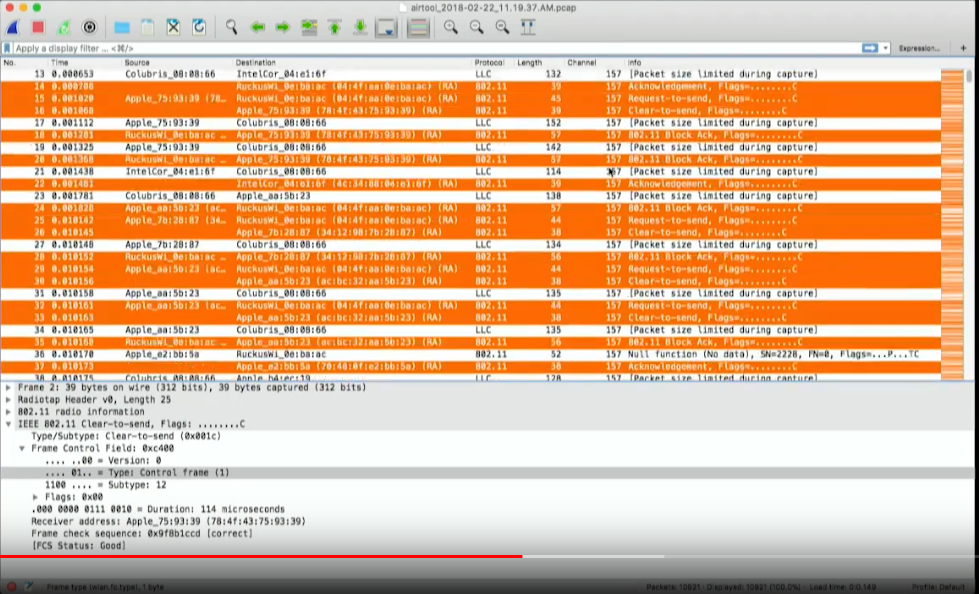Restart the current capture
Viewport: 979px width, 594px height.
pyautogui.click(x=64, y=27)
